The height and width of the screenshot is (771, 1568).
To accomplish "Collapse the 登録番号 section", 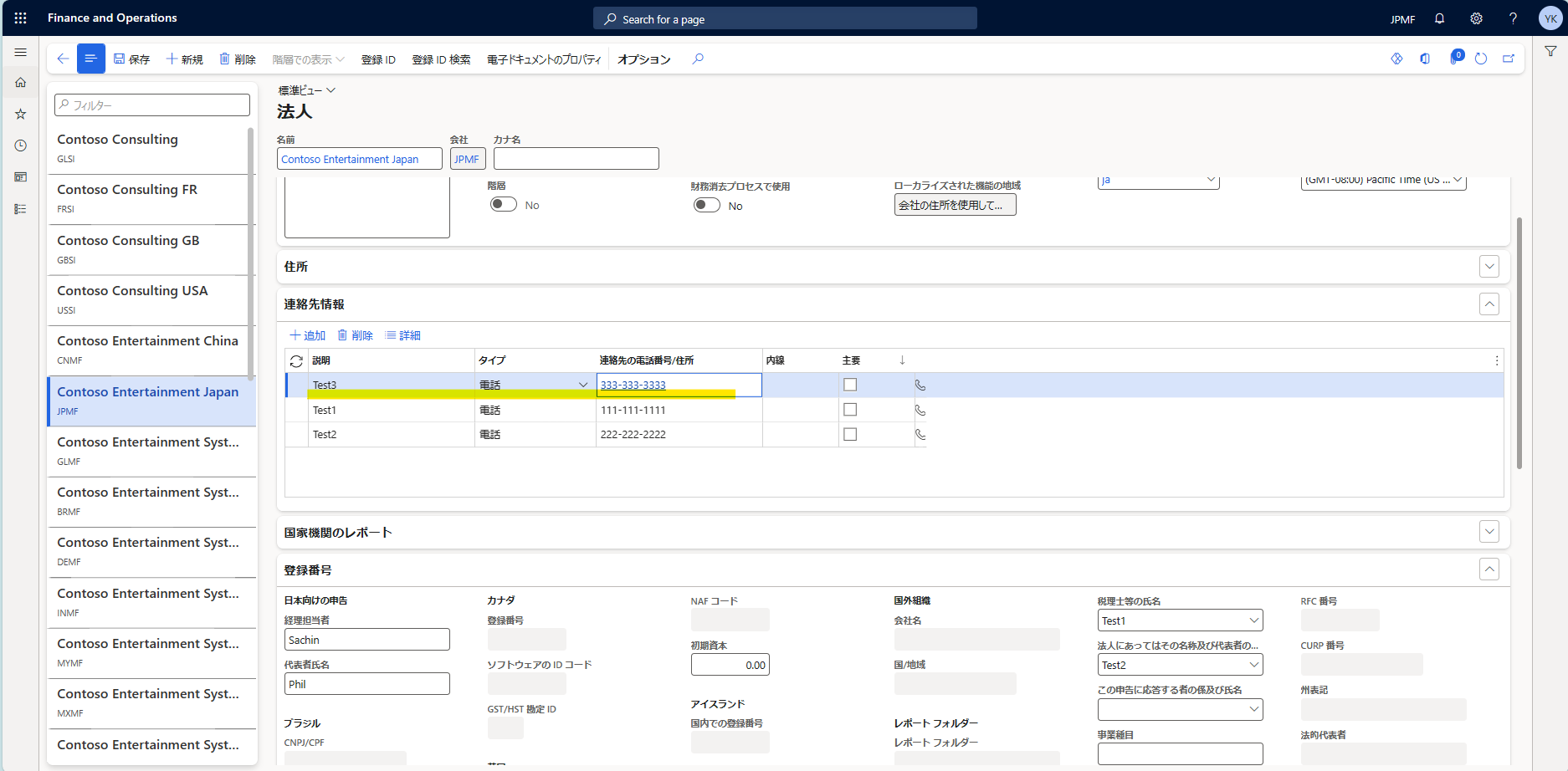I will click(1489, 569).
